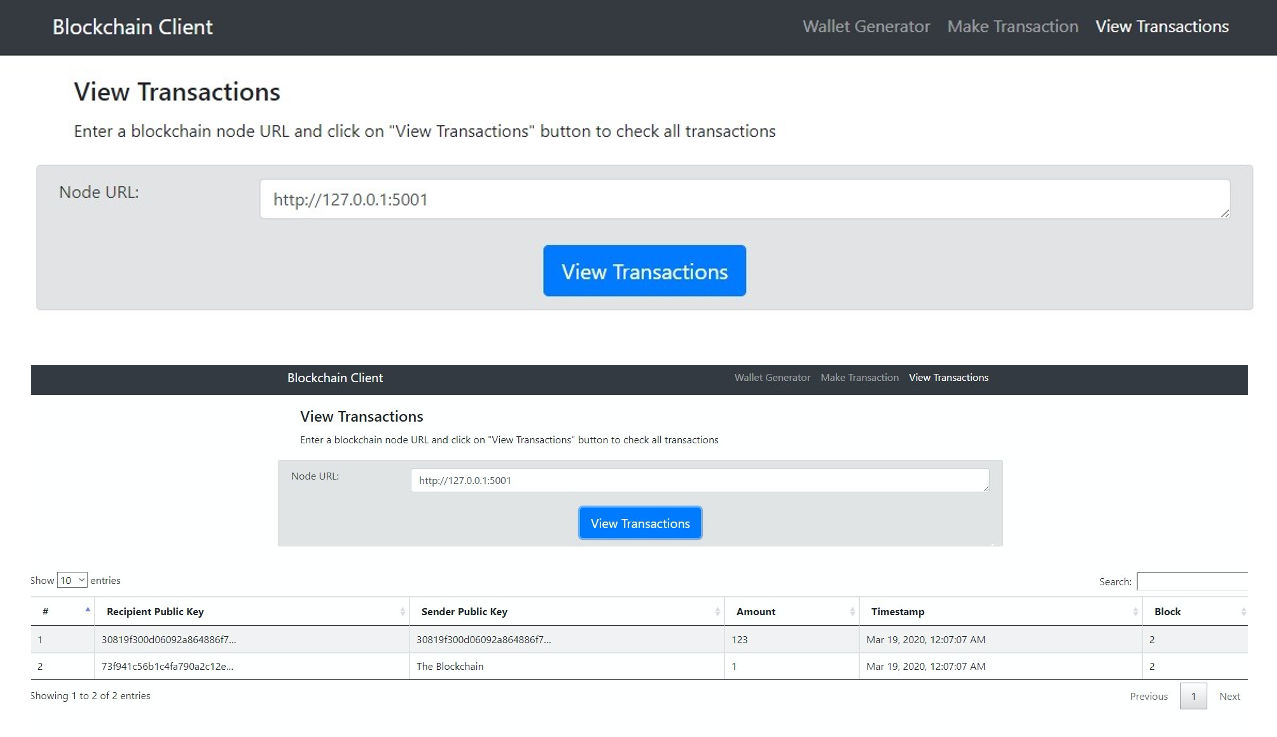Go to Make Transaction page in navbar
Screen dimensions: 1277x737
(1013, 27)
